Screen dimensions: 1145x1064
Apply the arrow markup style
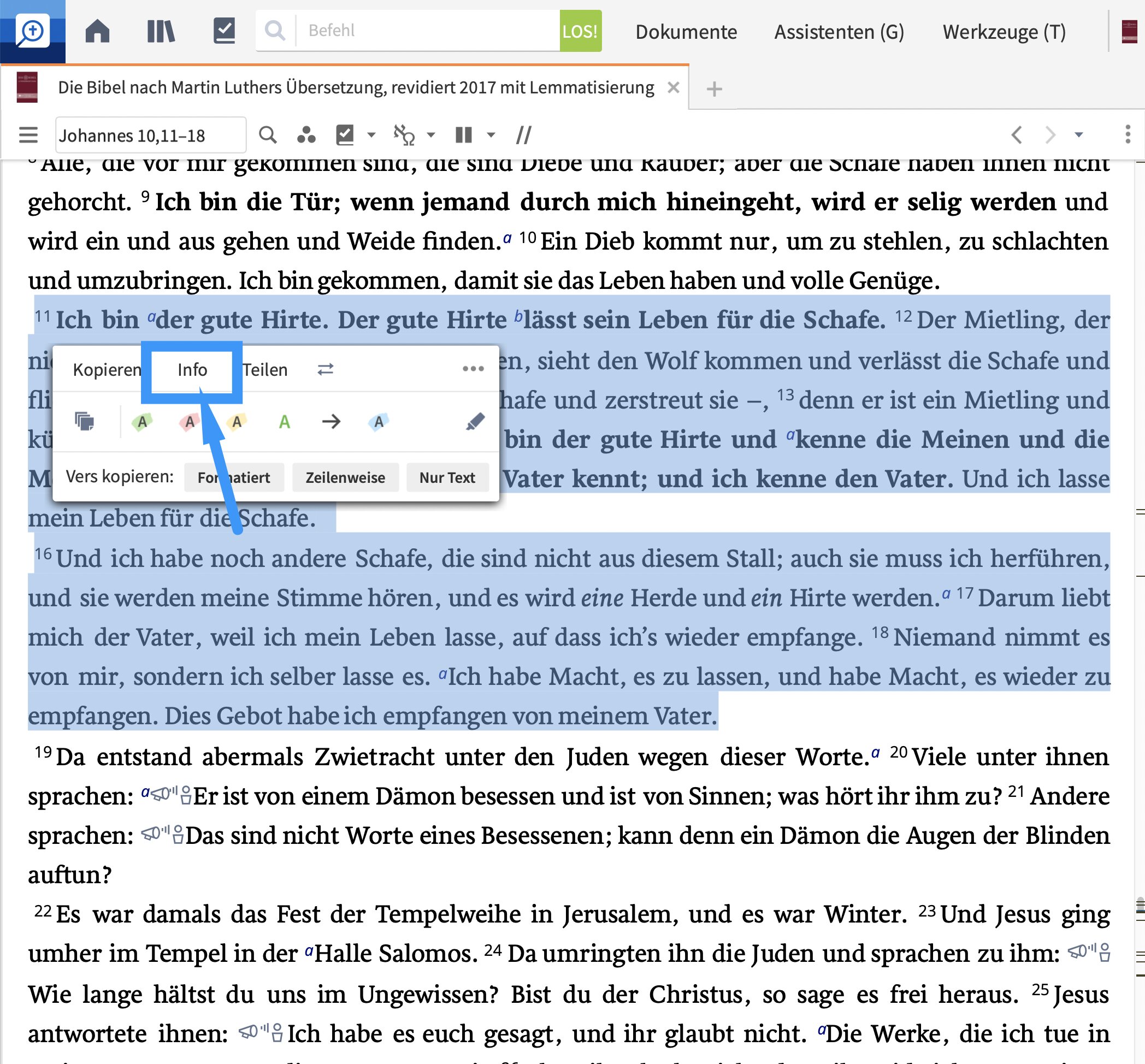(331, 422)
